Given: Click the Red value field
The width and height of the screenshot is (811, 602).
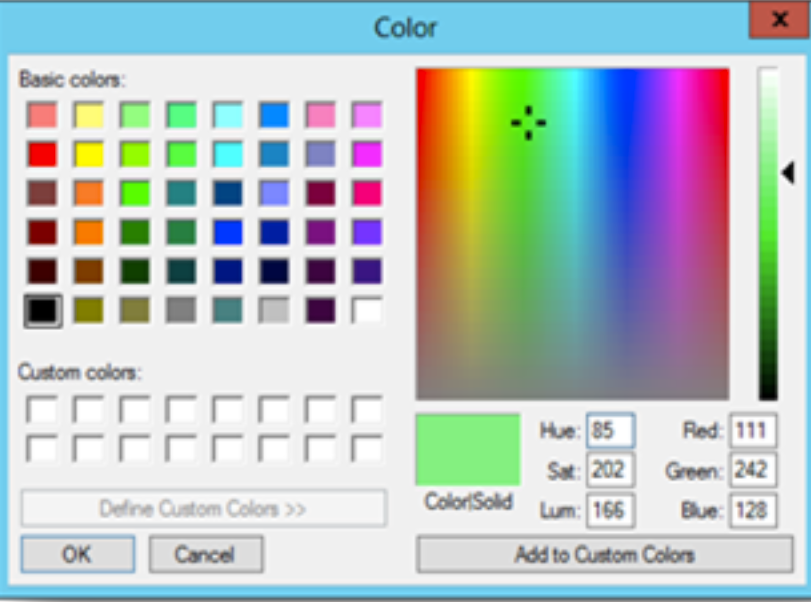Looking at the screenshot, I should tap(753, 430).
